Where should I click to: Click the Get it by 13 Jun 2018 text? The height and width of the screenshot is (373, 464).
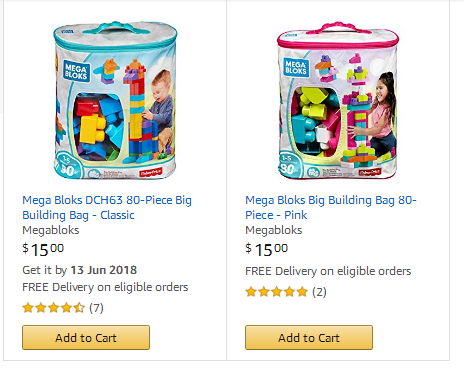point(79,270)
